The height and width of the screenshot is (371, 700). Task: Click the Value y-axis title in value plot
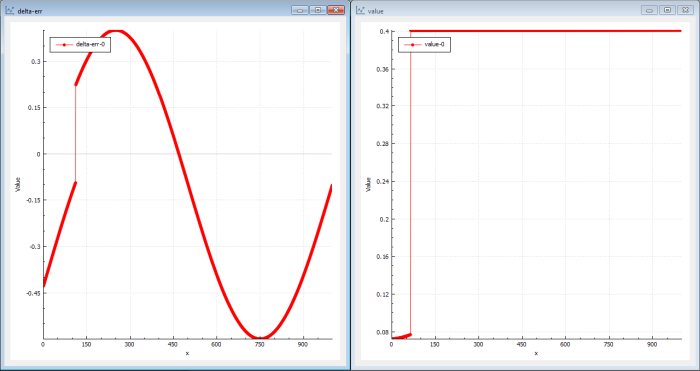pos(369,184)
